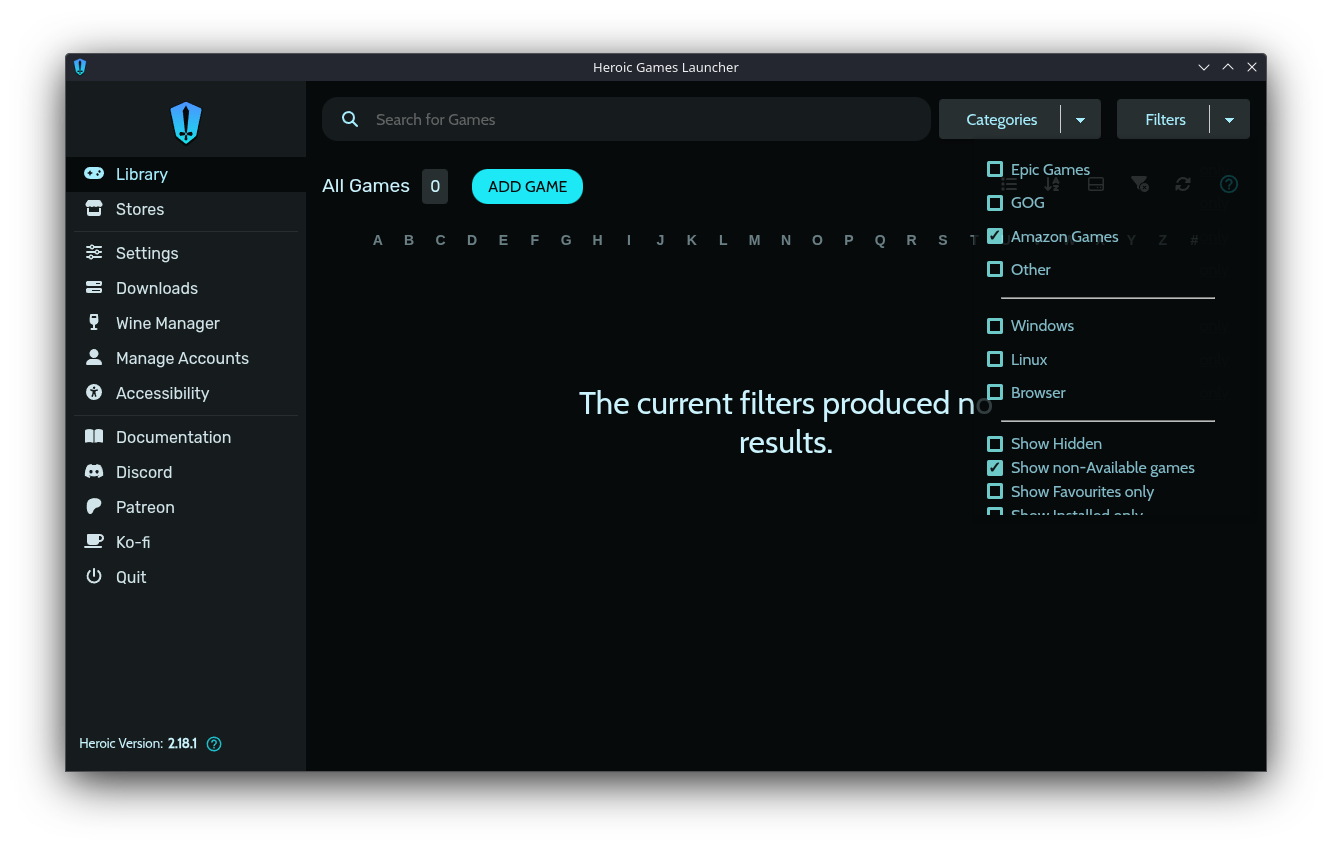Filter games by letter R
Viewport: 1332px width, 849px height.
point(911,240)
